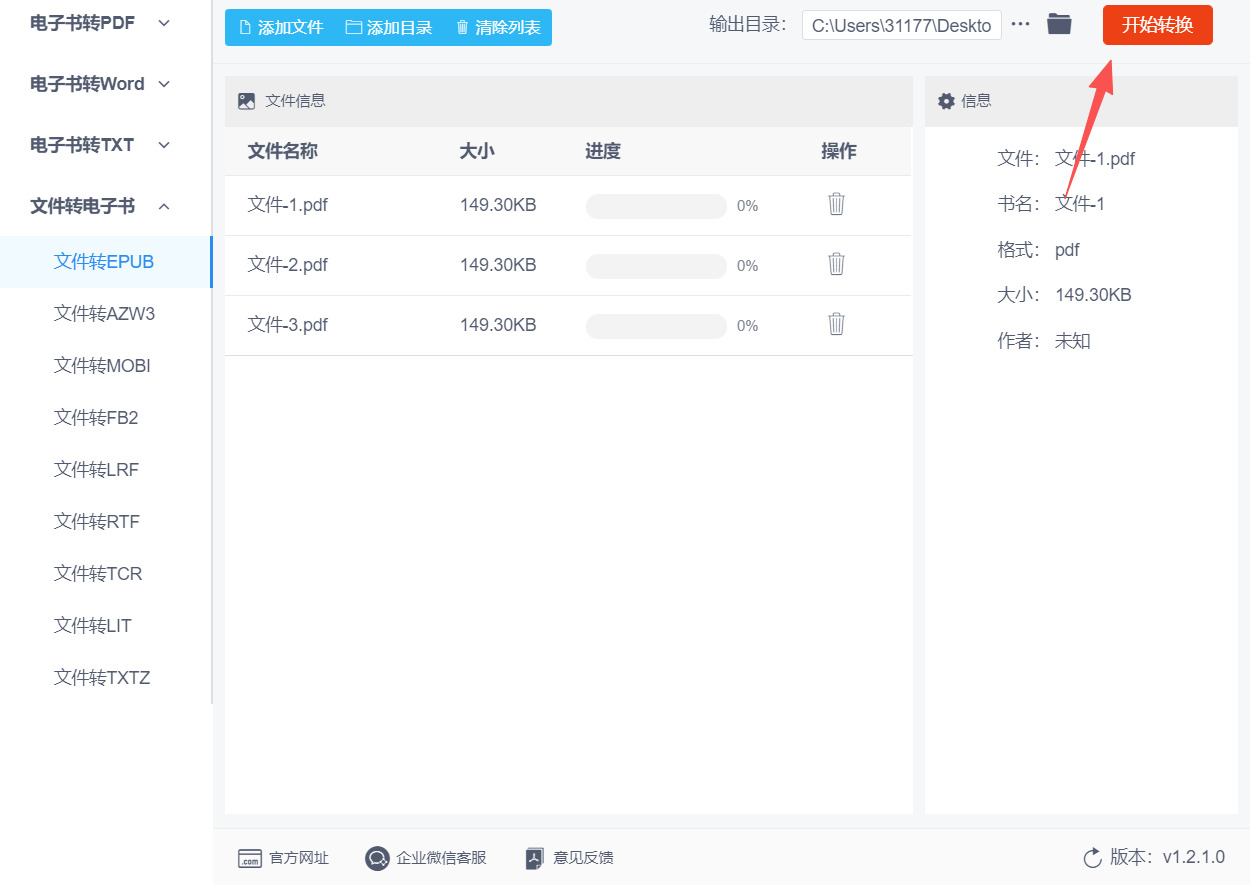Expand the 电子书转PDF section

(100, 23)
